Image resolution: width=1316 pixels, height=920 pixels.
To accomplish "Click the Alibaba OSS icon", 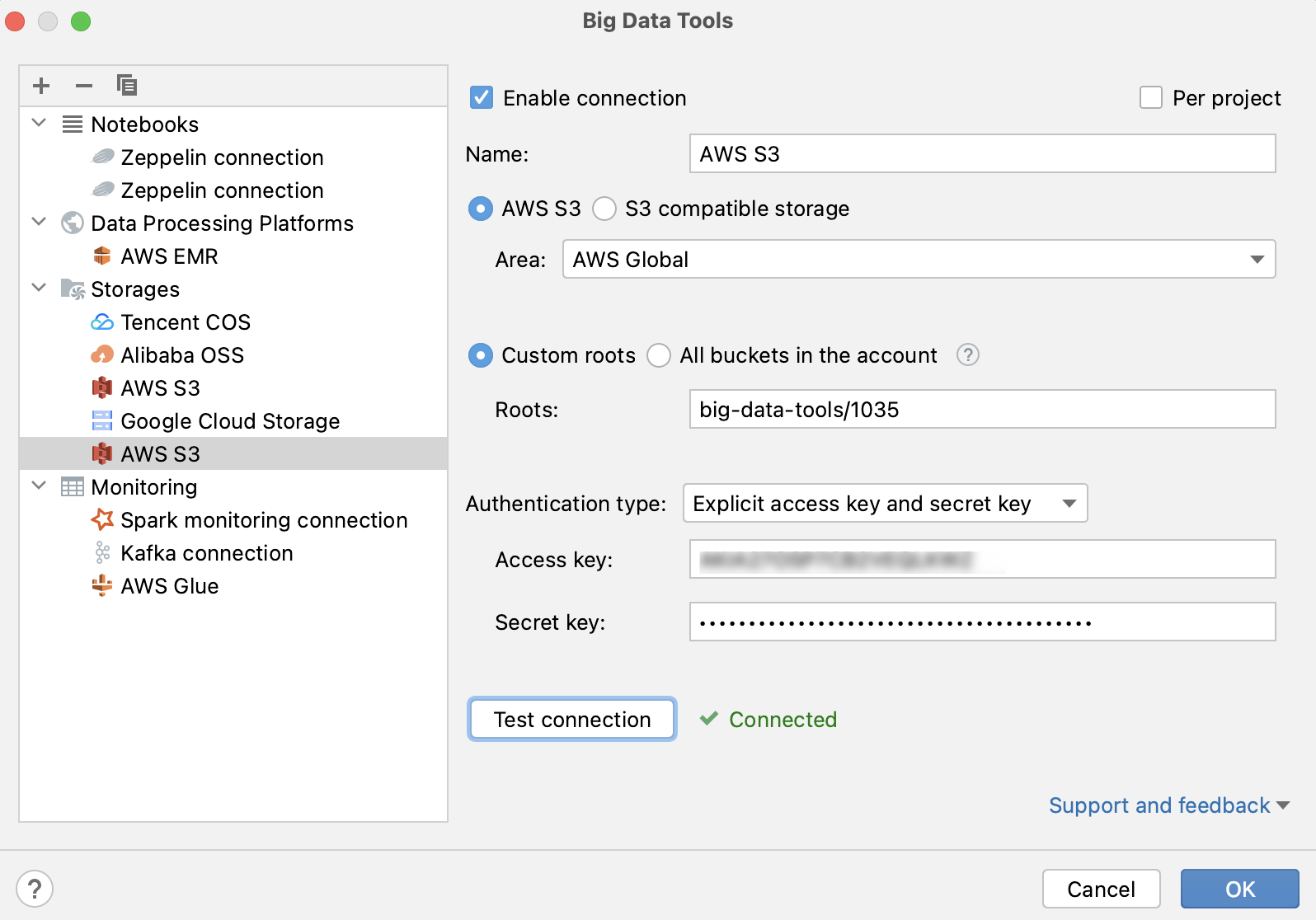I will (x=102, y=355).
